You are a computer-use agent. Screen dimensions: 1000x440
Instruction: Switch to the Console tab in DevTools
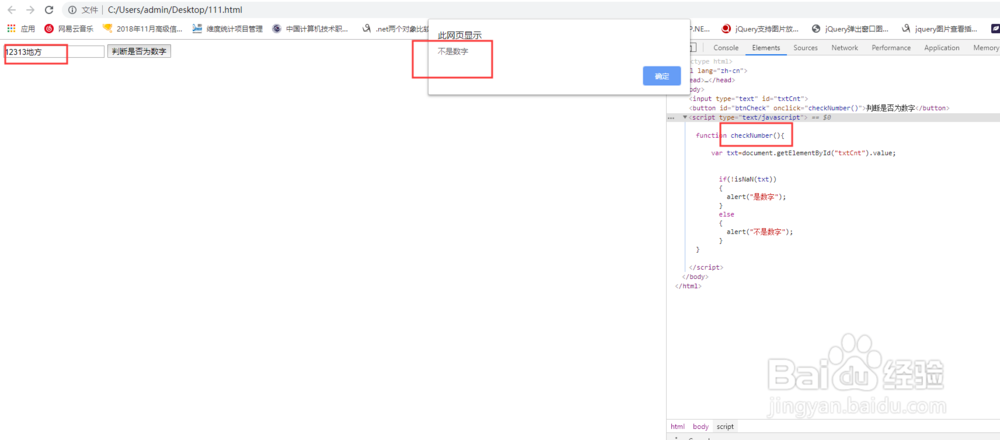[726, 48]
